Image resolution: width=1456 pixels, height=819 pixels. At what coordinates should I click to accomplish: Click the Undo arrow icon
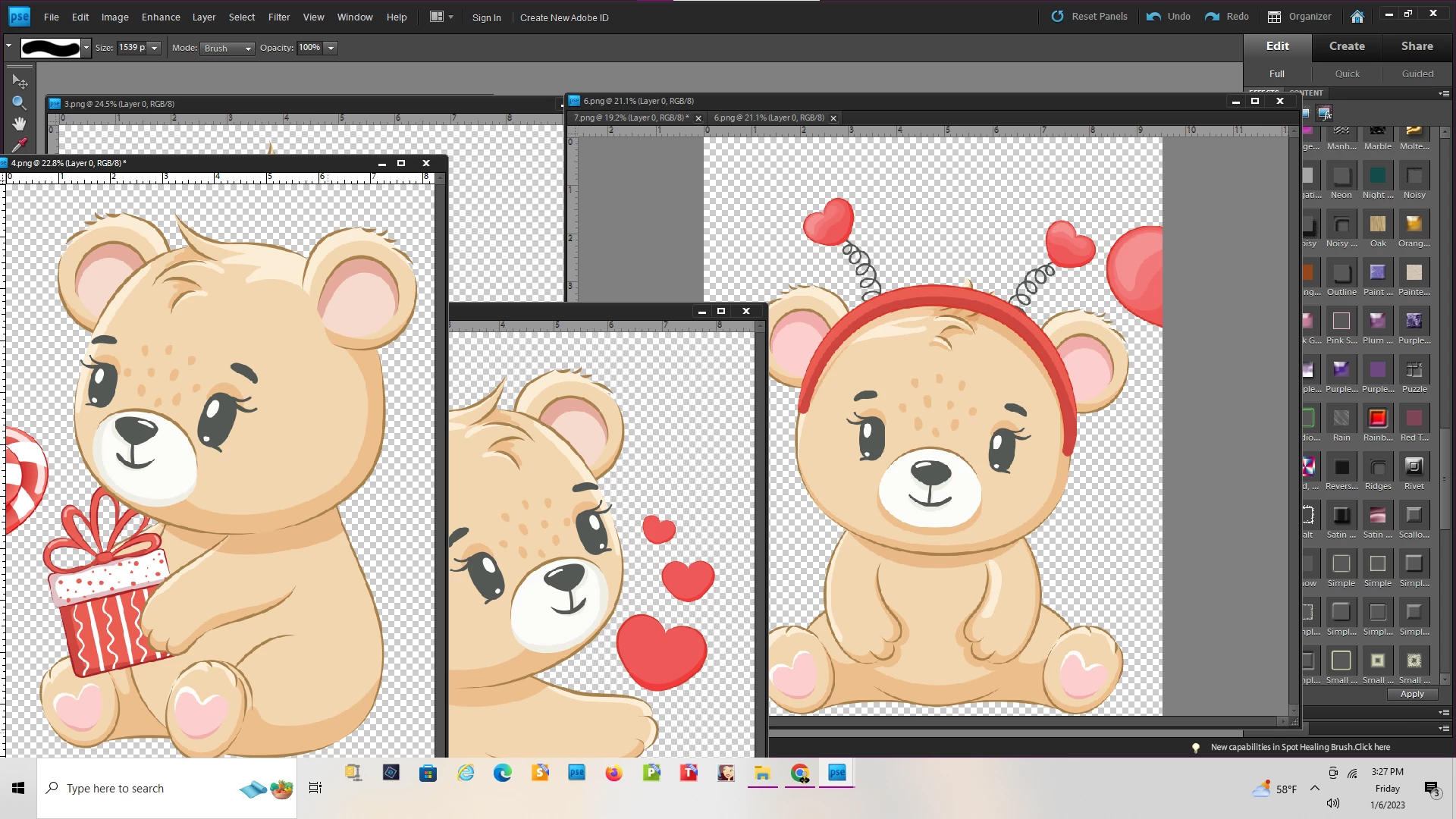pyautogui.click(x=1153, y=17)
